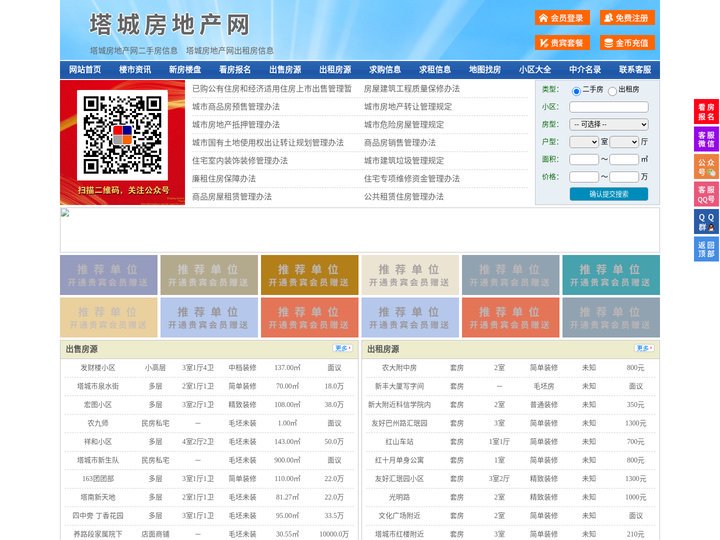The width and height of the screenshot is (720, 540).
Task: Open the 公共租赁住房管理办法 article link
Action: 404,197
